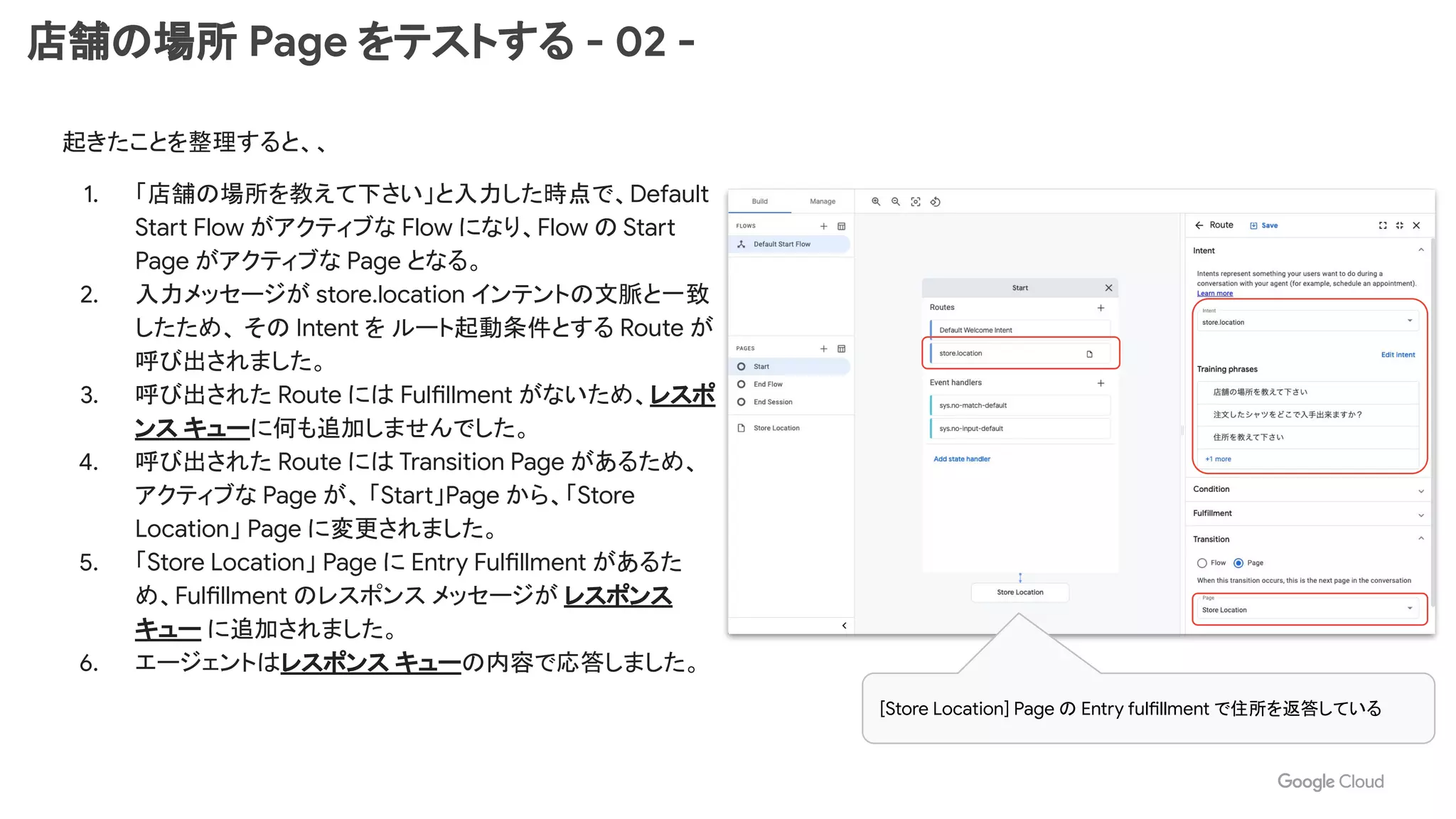Click the zoom in magnifier icon
The width and height of the screenshot is (1456, 819).
coord(876,202)
